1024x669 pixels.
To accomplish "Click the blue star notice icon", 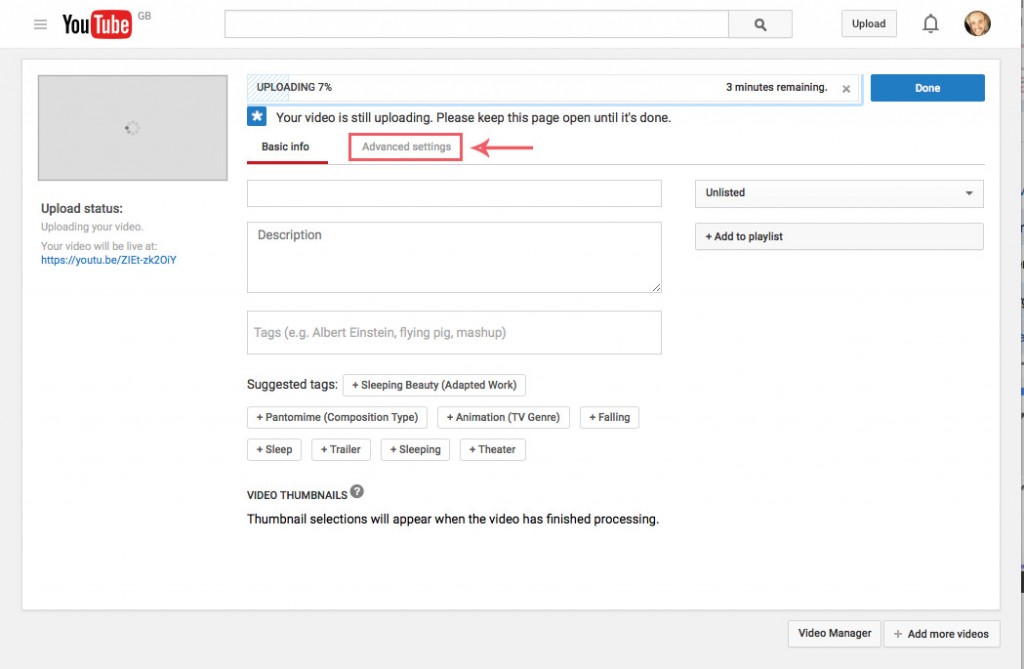I will click(257, 116).
